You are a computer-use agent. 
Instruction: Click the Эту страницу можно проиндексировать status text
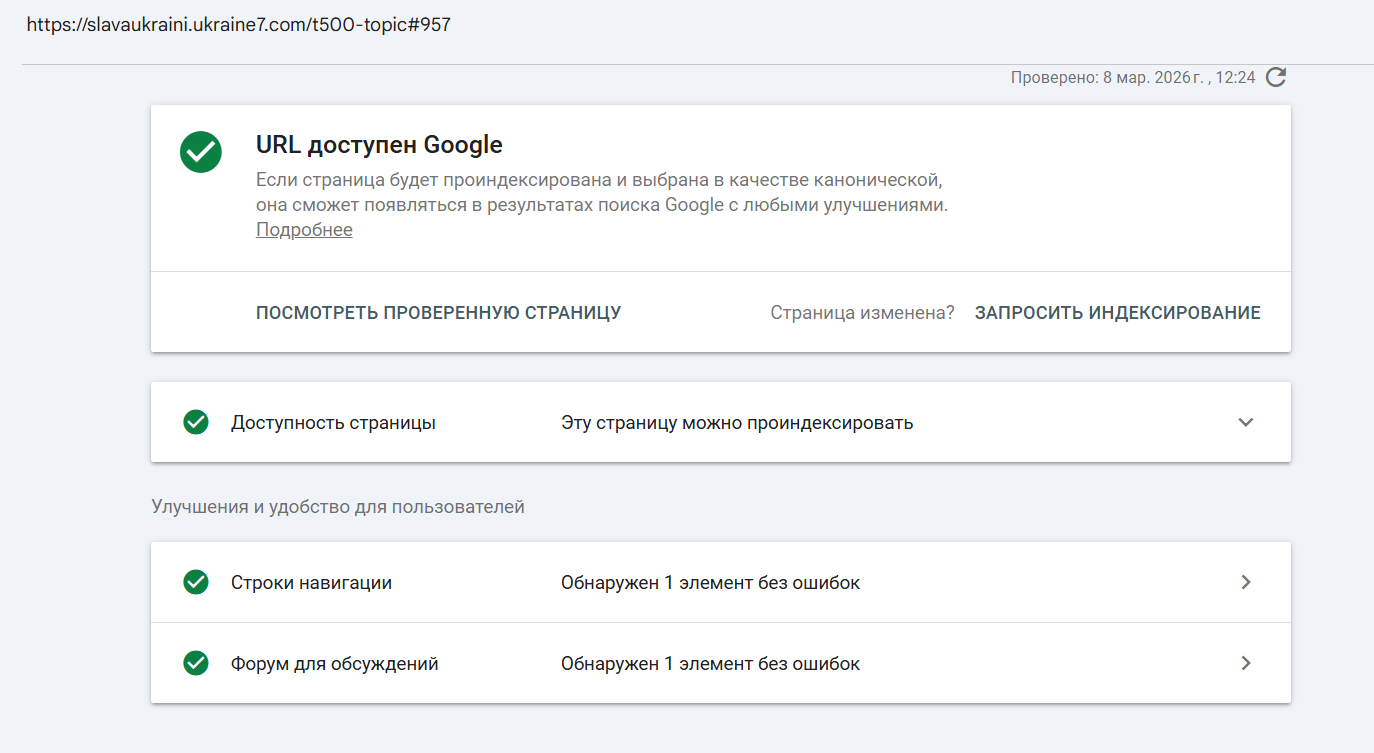(737, 422)
